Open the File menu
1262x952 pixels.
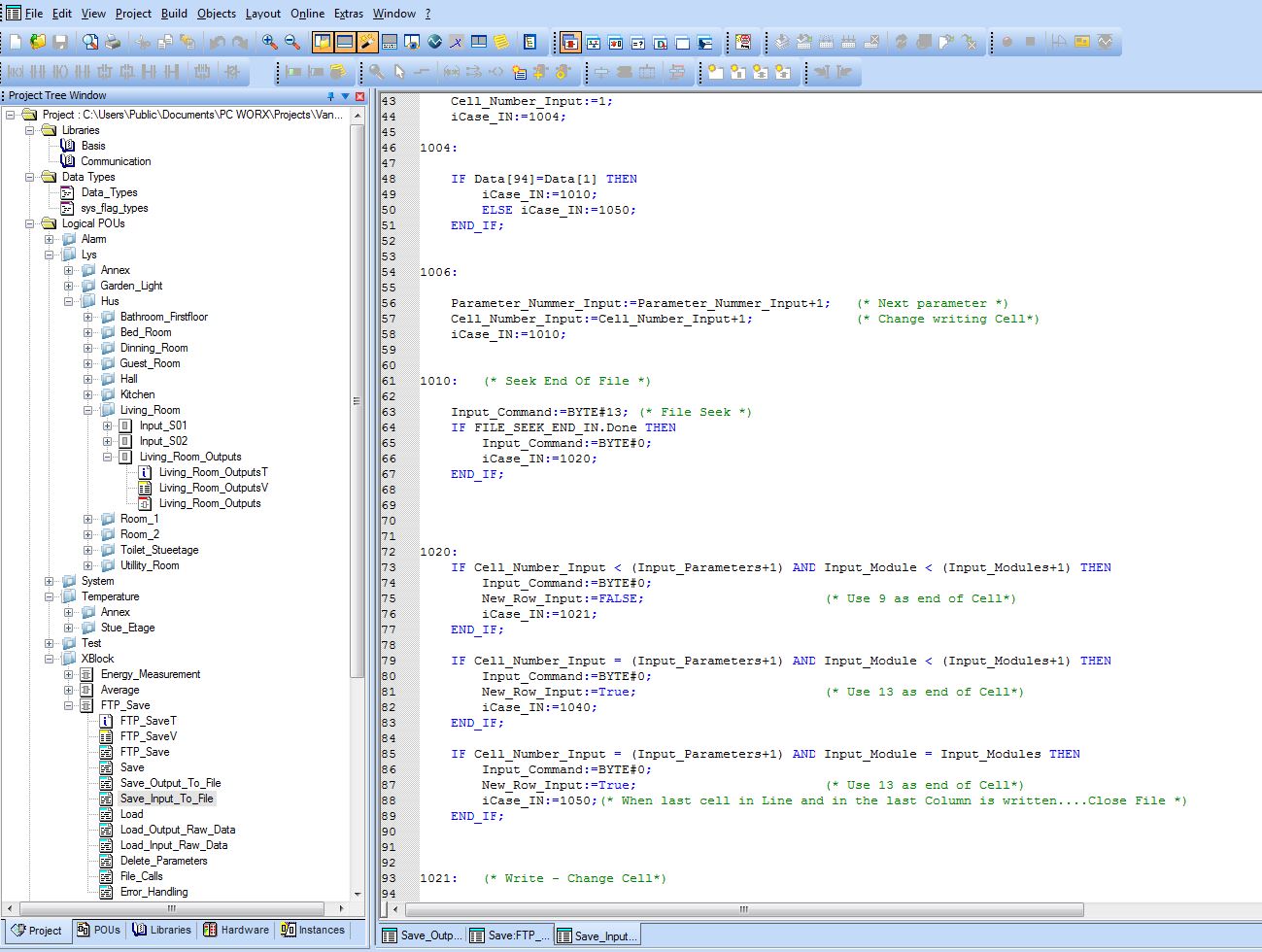(x=34, y=14)
